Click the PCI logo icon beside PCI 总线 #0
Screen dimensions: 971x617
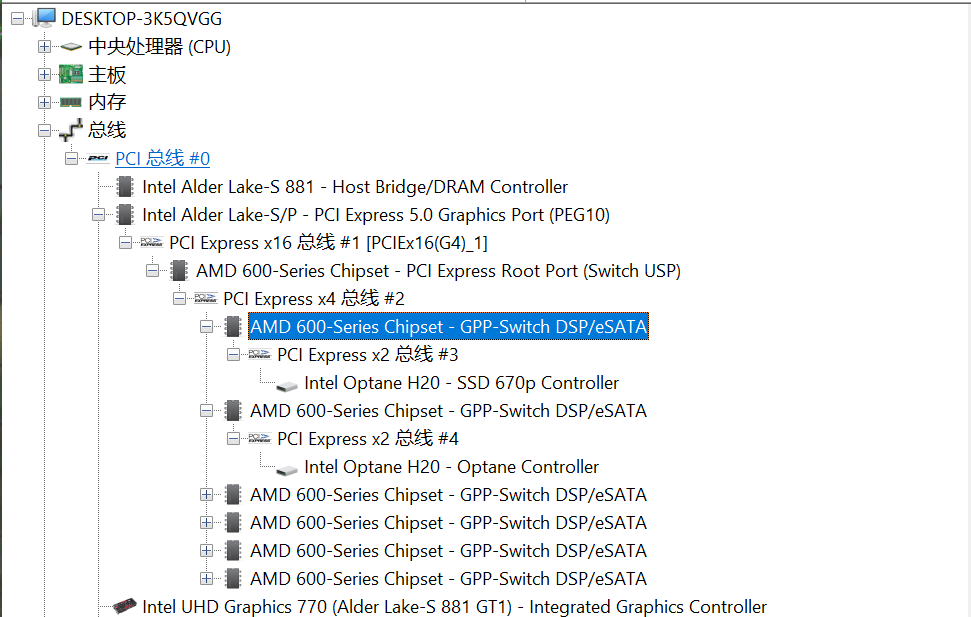(x=98, y=159)
